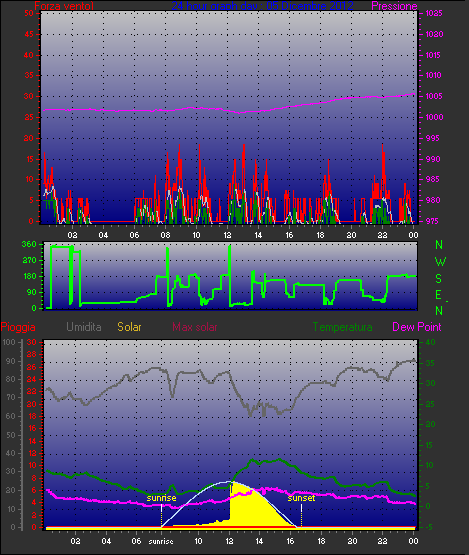Click the magenta 'Dew Point' legend label
Screen dimensions: 469x555
tap(417, 327)
